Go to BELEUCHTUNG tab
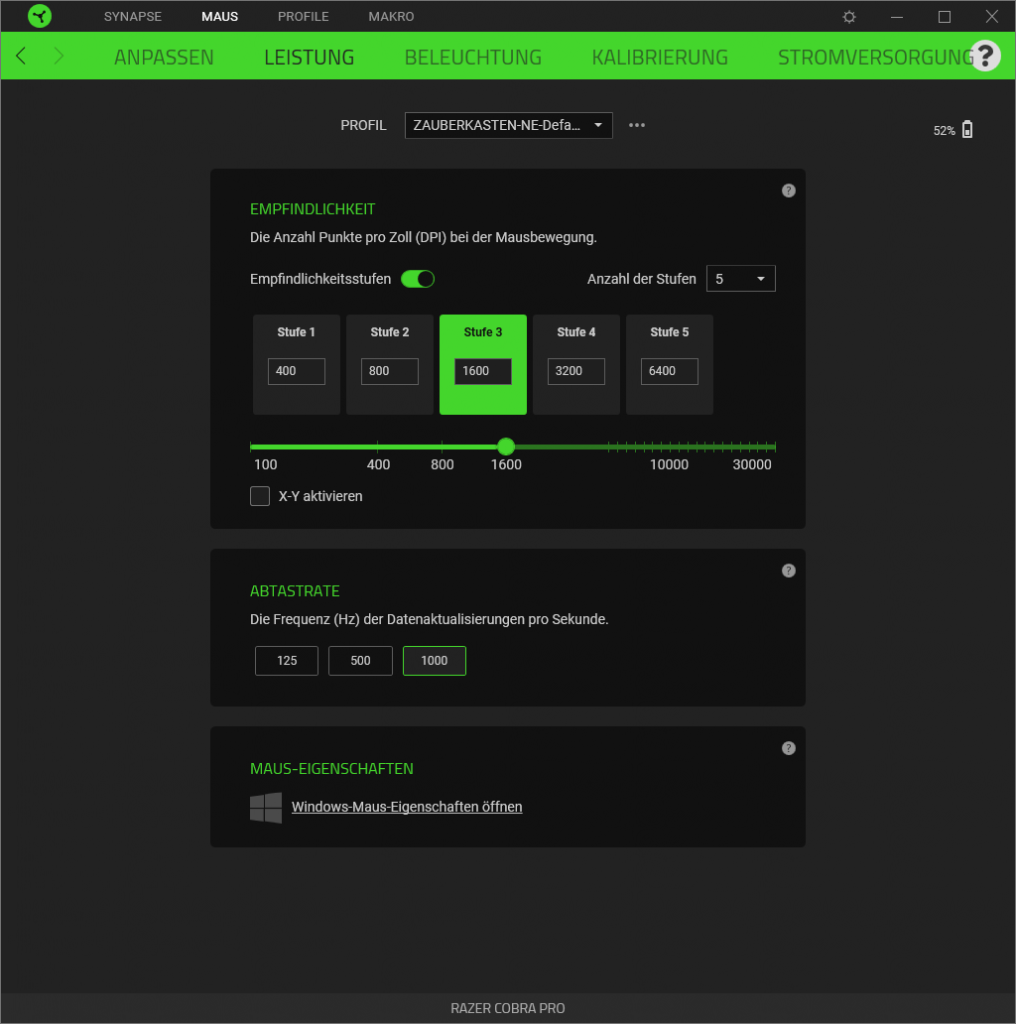Viewport: 1016px width, 1024px height. tap(473, 57)
